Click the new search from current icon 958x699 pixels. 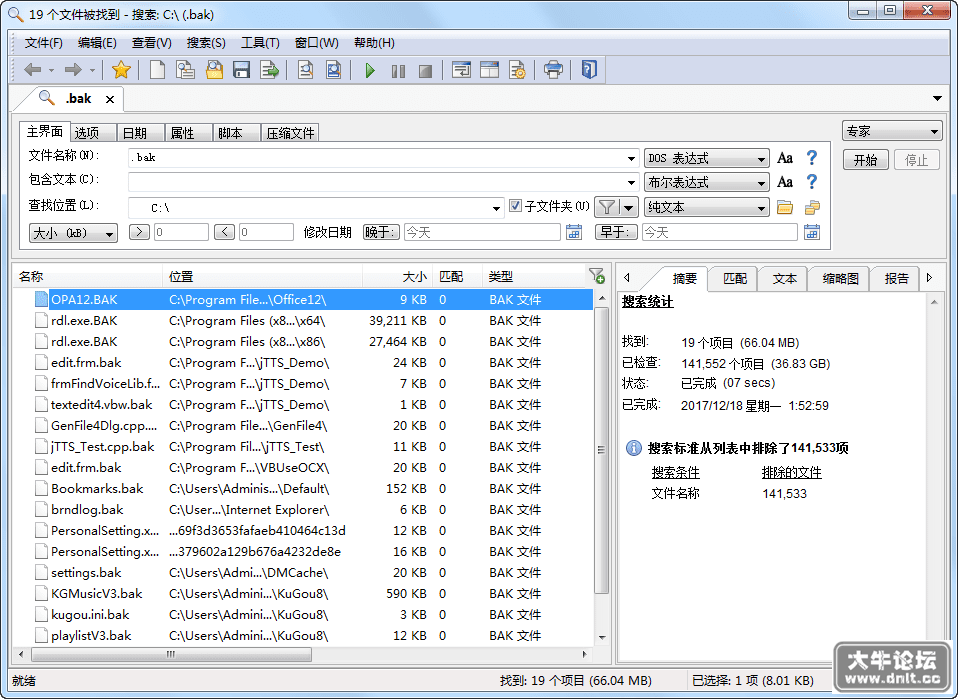pos(185,70)
